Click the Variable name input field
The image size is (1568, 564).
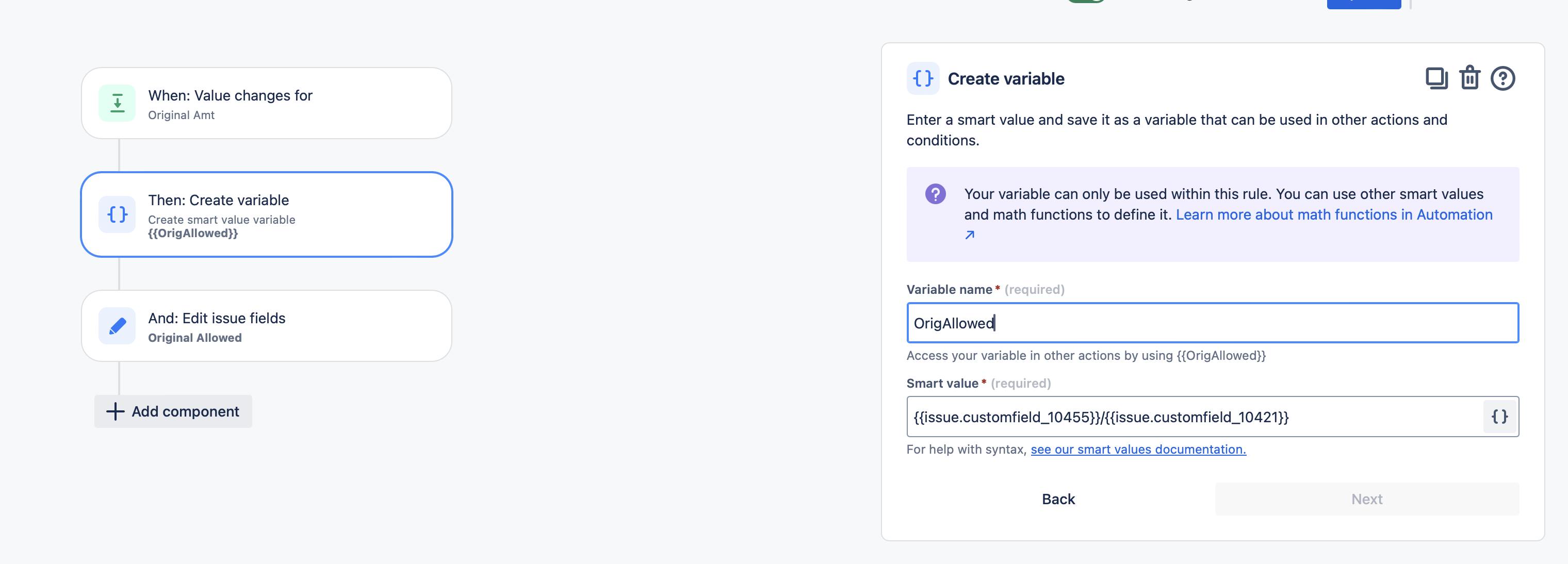pyautogui.click(x=1212, y=323)
